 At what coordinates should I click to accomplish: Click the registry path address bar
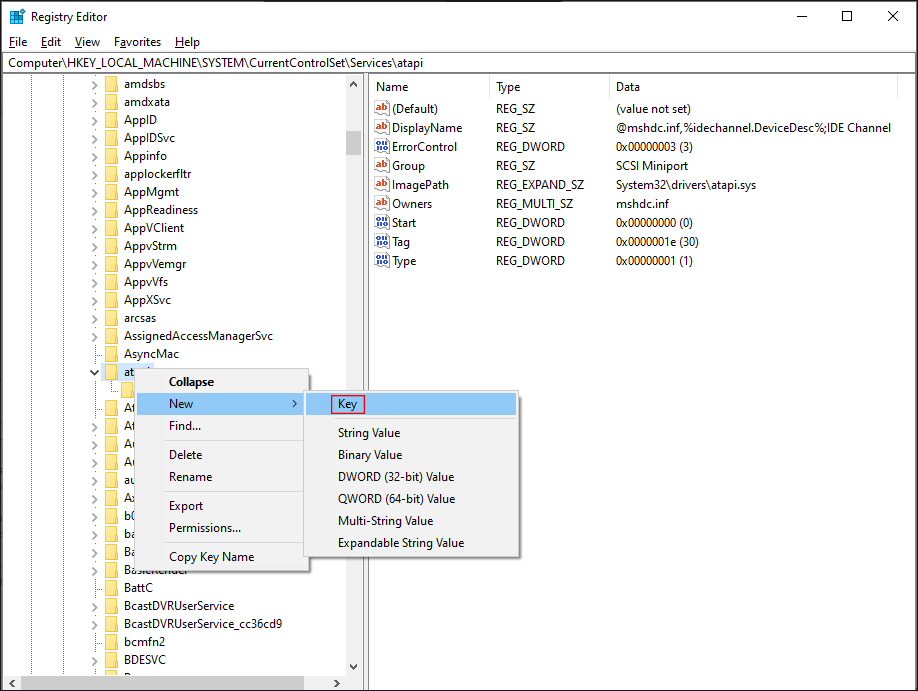458,63
